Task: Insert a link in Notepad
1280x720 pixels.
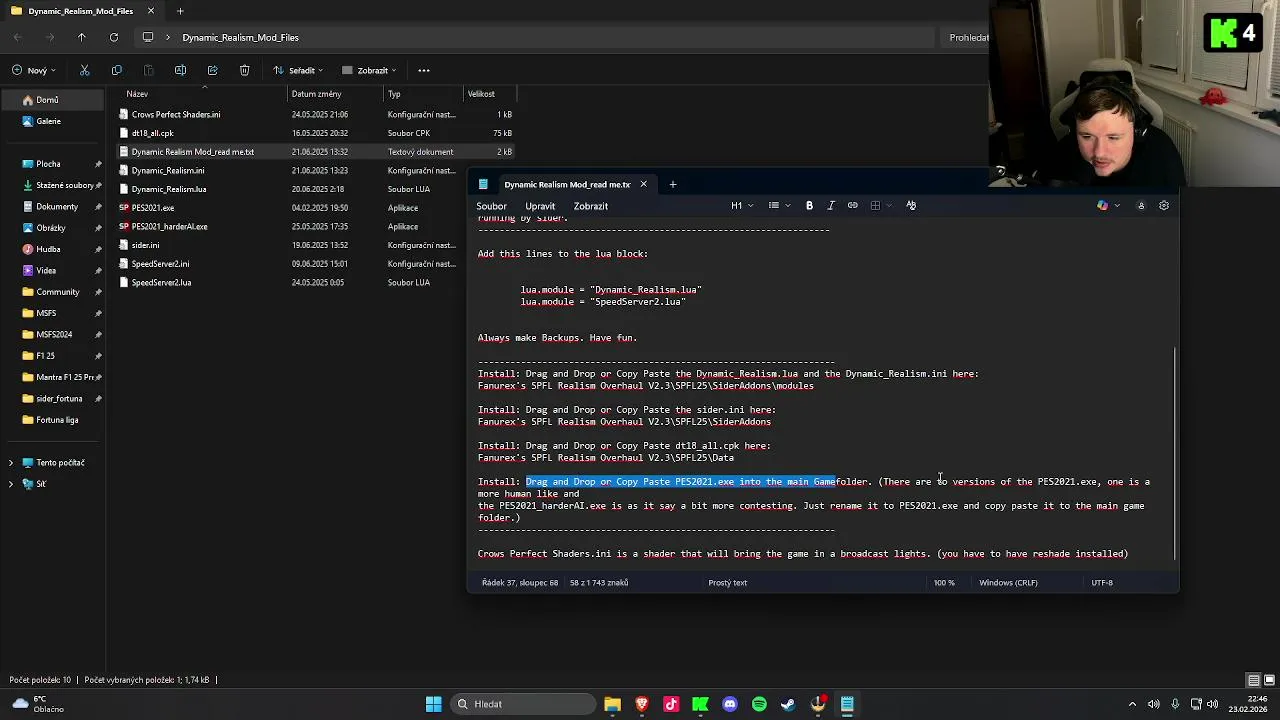Action: [853, 205]
